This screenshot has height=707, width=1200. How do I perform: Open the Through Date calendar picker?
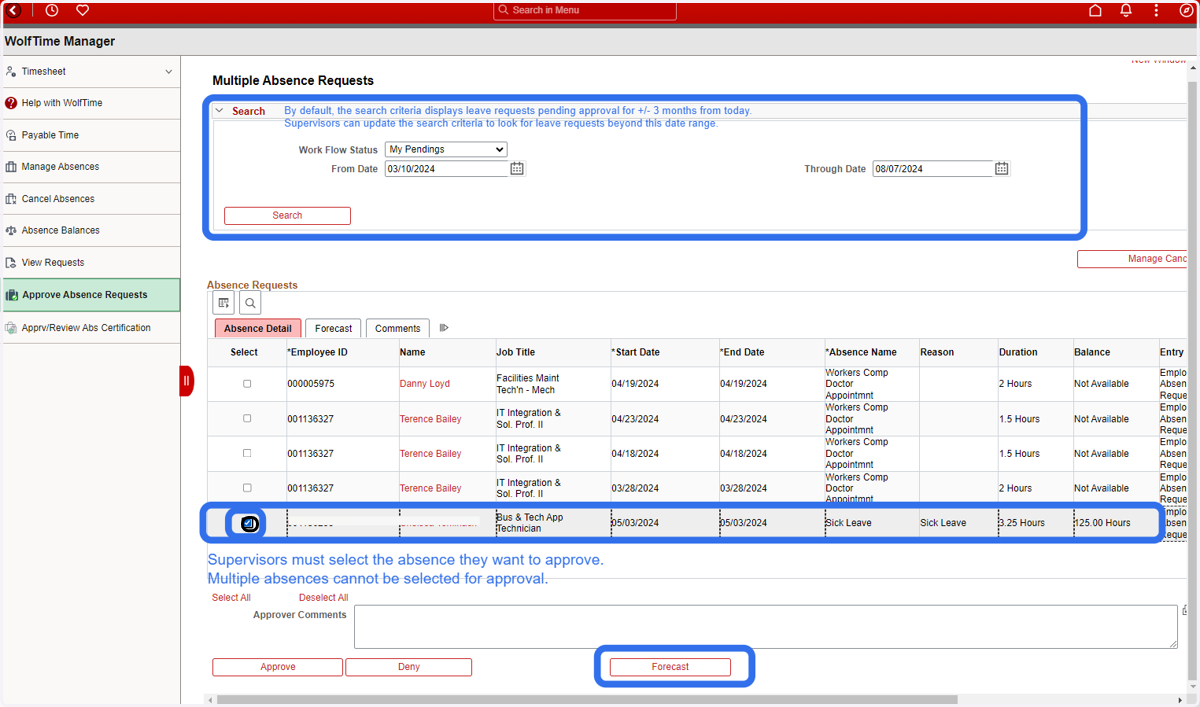click(x=1001, y=169)
